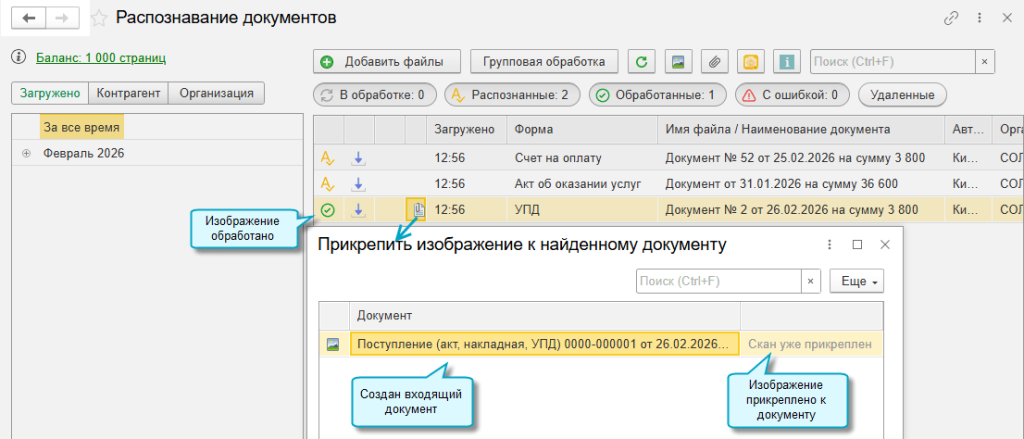1024x439 pixels.
Task: Click the attached document icon in the УПД row
Action: tap(418, 210)
